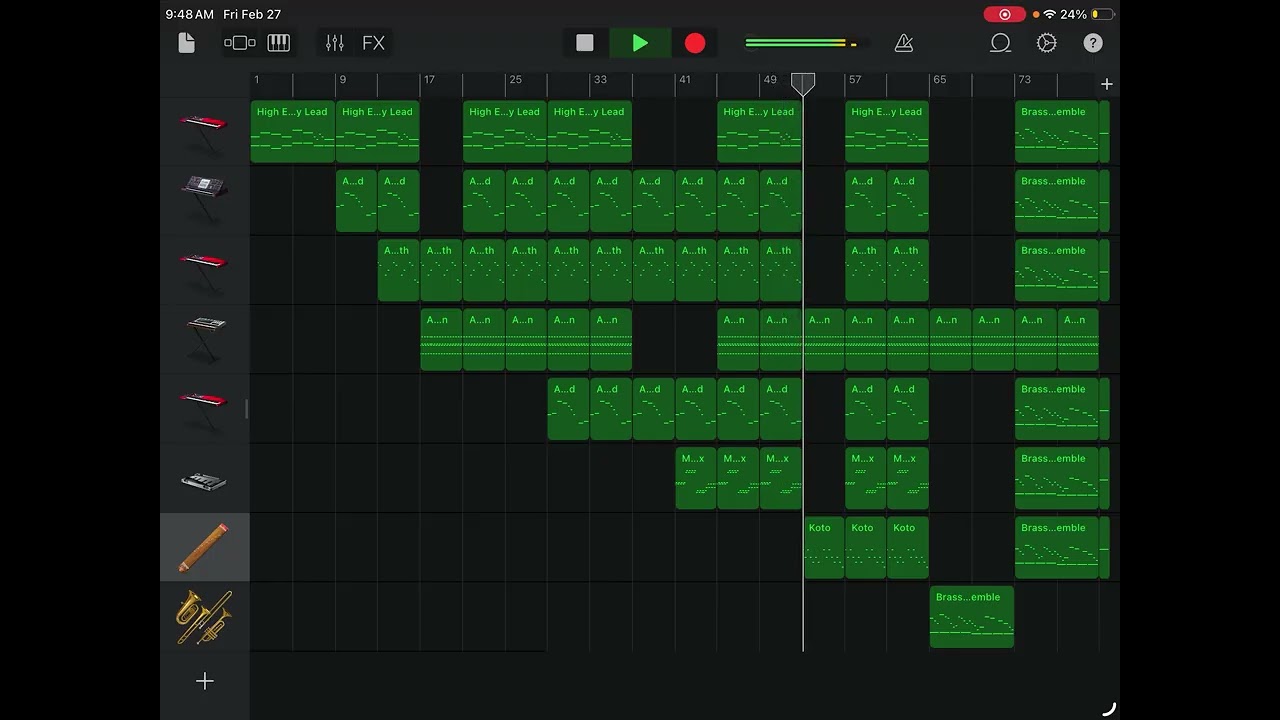Image resolution: width=1280 pixels, height=720 pixels.
Task: Open the keyboard instrument view
Action: point(279,43)
